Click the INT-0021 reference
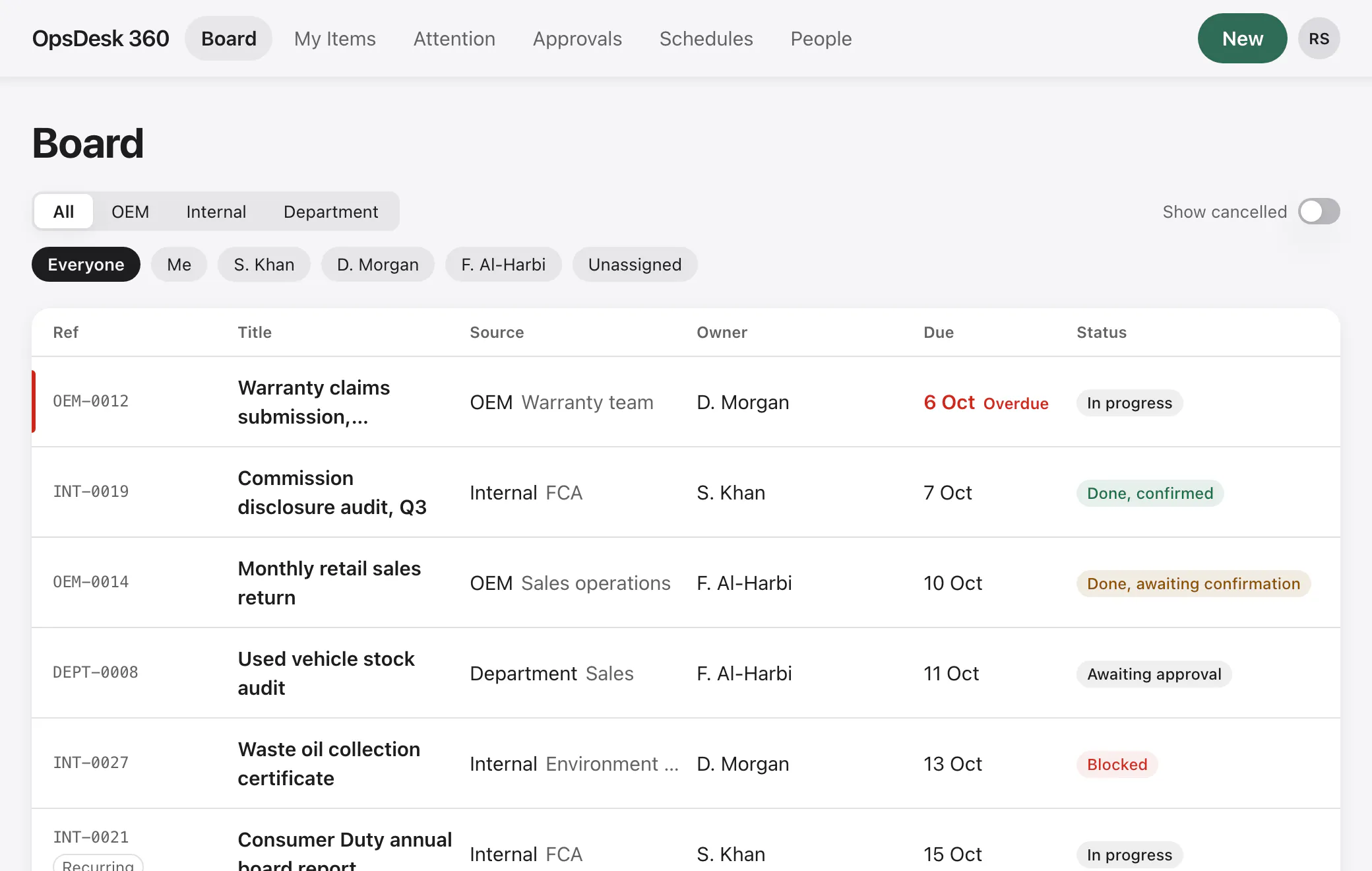Screen dimensions: 1372x871 (90, 837)
